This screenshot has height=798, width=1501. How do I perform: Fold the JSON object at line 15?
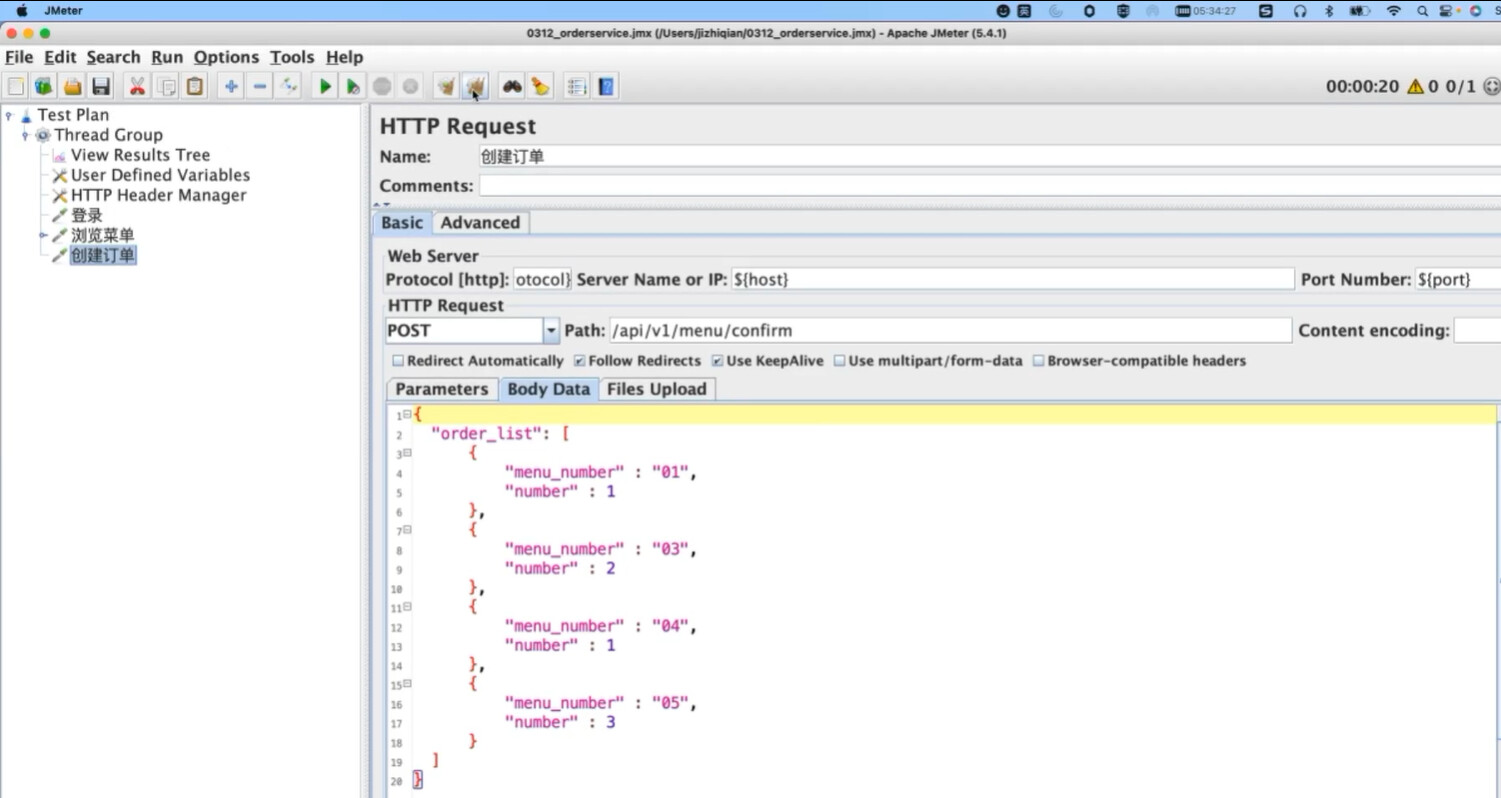point(407,684)
